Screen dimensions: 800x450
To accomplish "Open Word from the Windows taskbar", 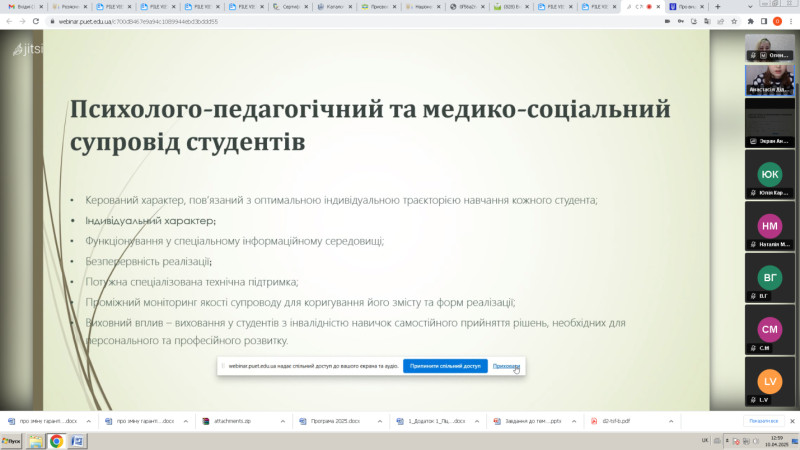I will click(78, 440).
